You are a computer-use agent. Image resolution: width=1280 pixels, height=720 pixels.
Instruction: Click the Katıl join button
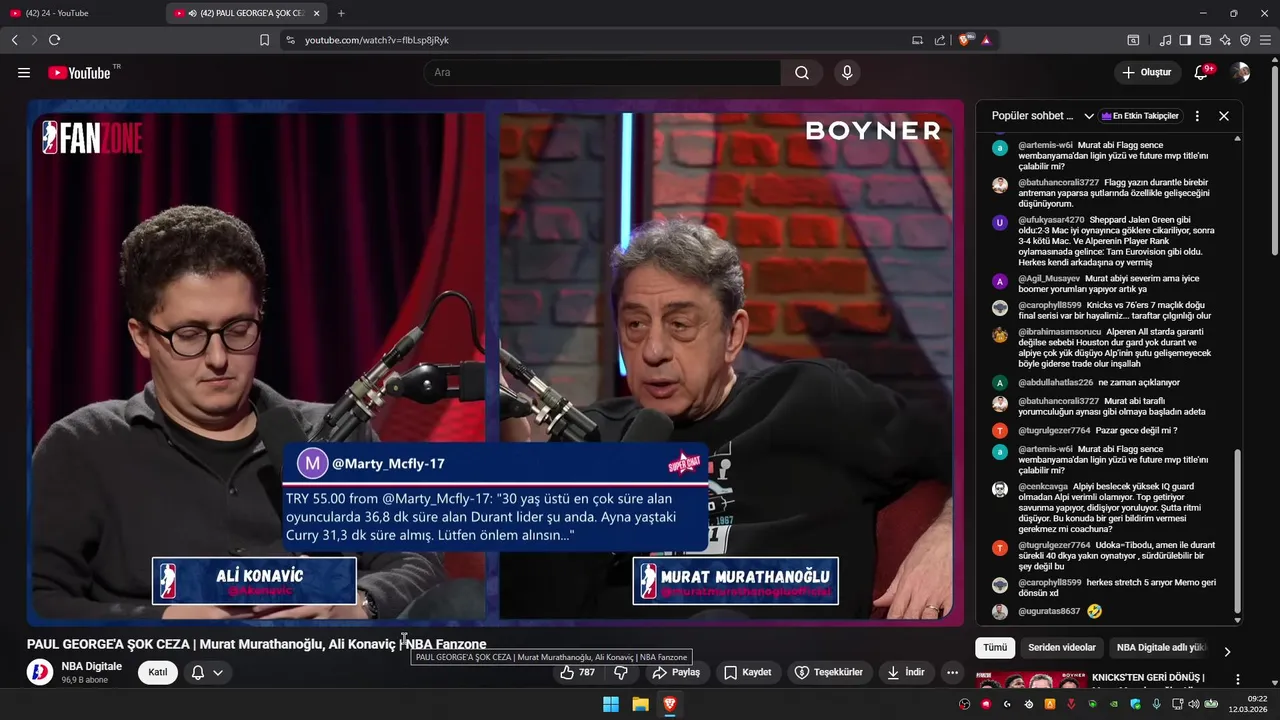[x=158, y=672]
